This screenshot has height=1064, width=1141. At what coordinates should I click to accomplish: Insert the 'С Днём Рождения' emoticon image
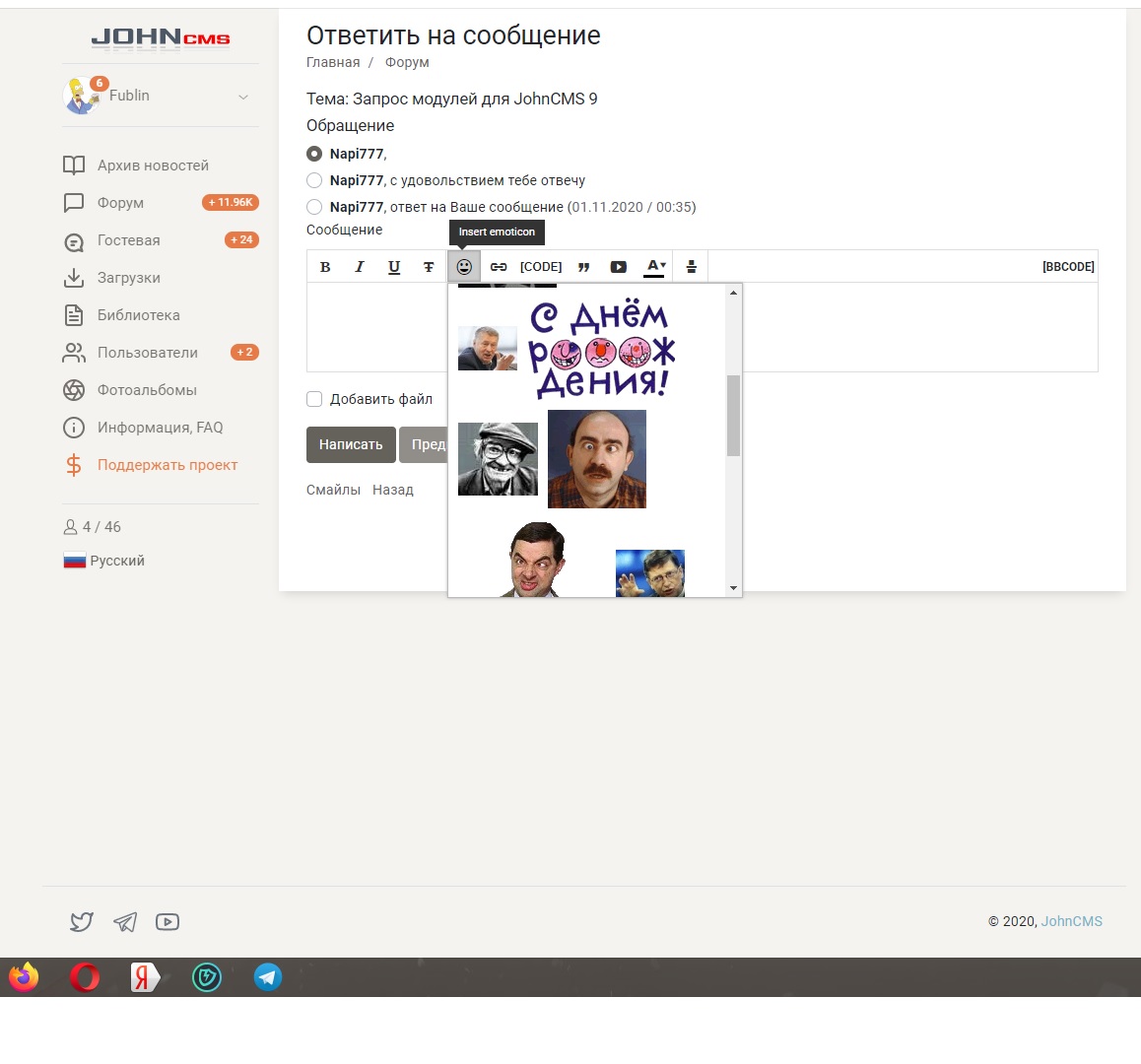click(x=601, y=350)
